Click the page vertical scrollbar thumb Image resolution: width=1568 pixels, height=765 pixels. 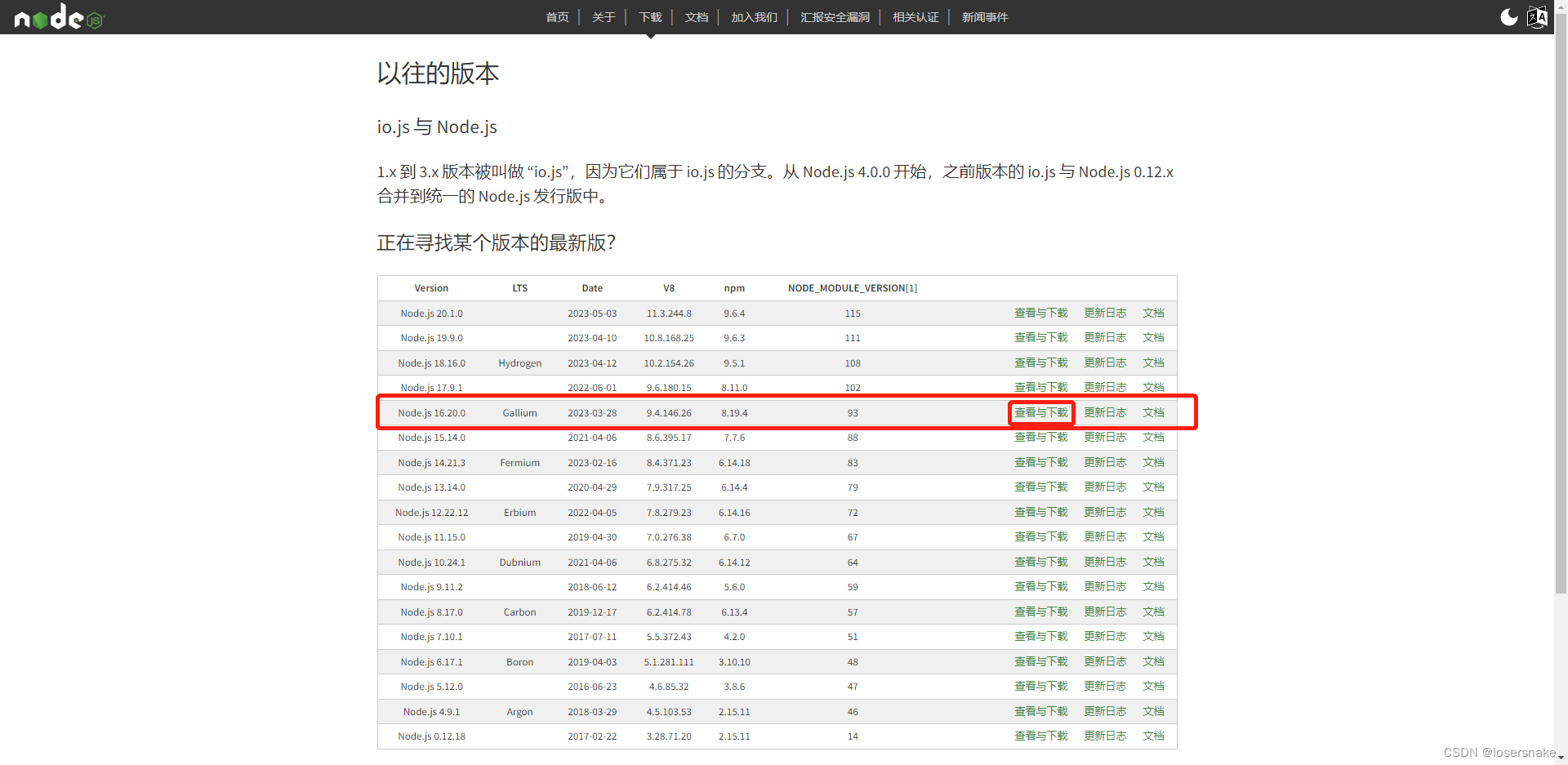click(x=1561, y=302)
